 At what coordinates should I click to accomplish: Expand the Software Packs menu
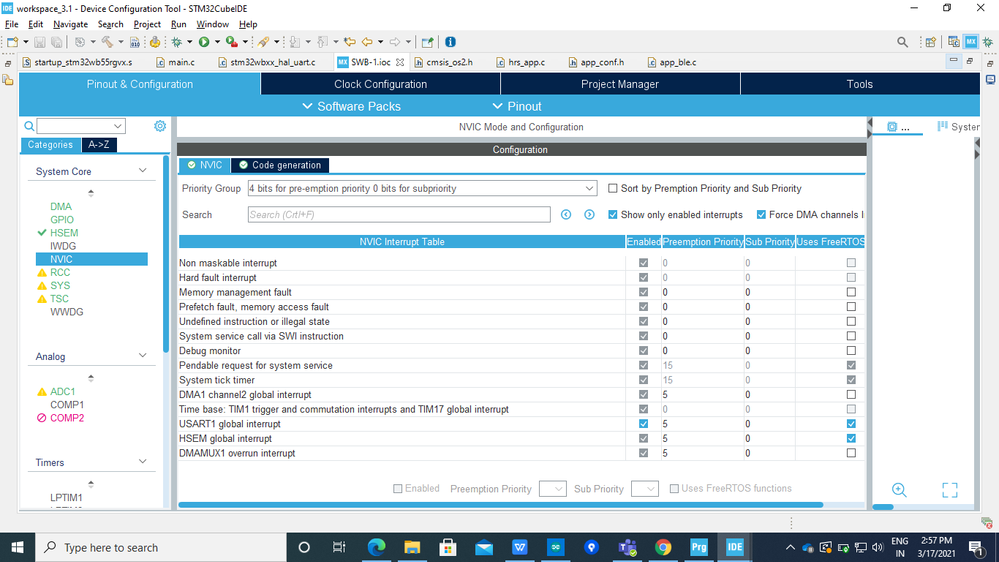tap(351, 106)
